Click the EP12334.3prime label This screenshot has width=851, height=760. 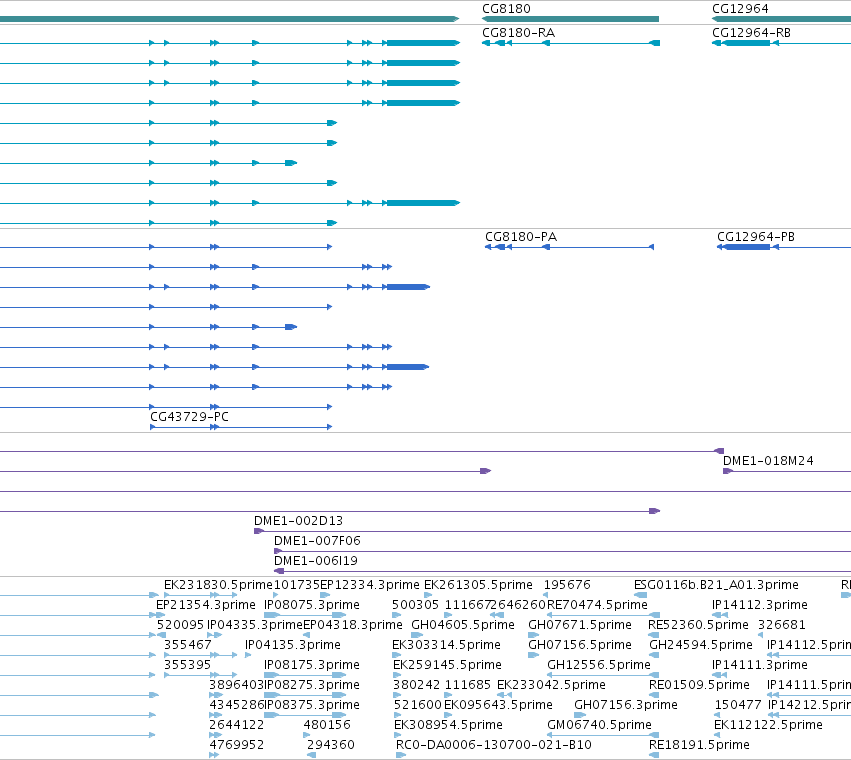(370, 585)
